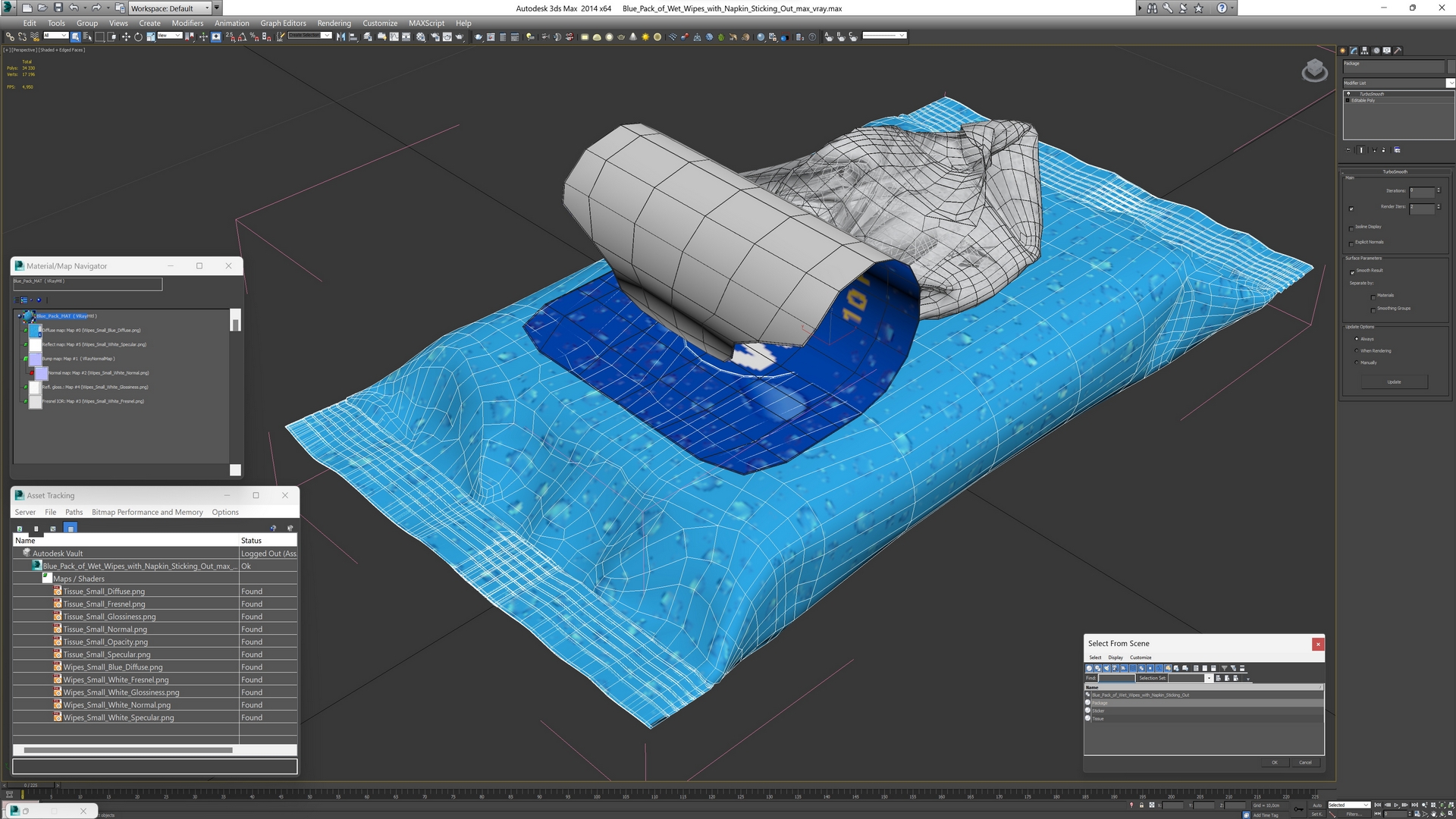The image size is (1456, 819).
Task: Open the reference coordinate View dropdown
Action: click(169, 36)
